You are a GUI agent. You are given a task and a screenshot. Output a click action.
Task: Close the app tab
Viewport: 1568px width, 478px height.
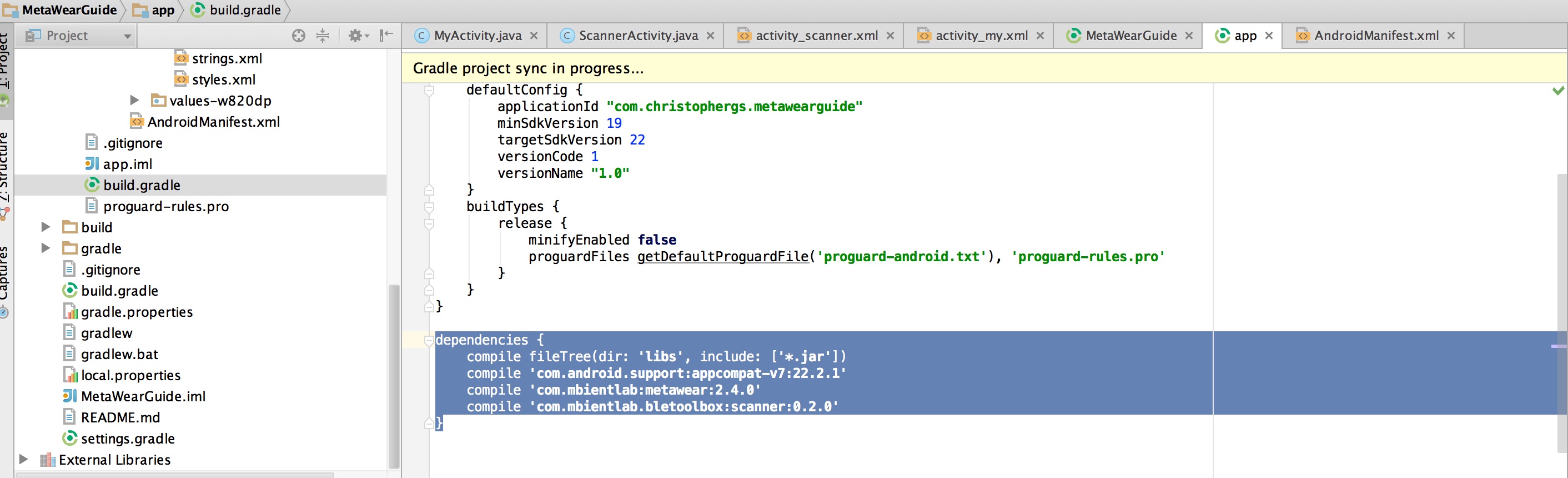pyautogui.click(x=1269, y=36)
